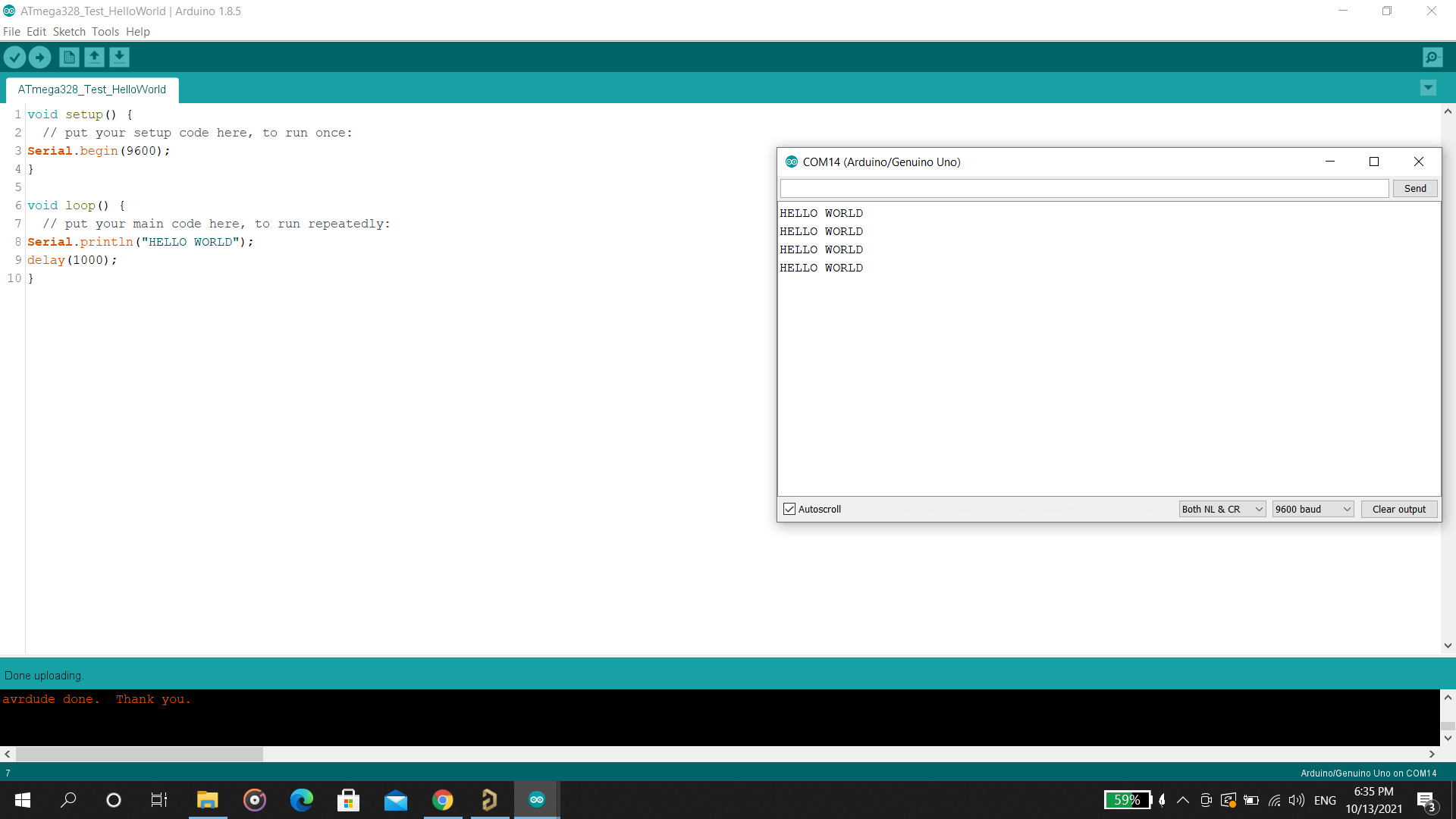1456x819 pixels.
Task: Open the Serial Monitor magnifier icon
Action: click(x=1432, y=57)
